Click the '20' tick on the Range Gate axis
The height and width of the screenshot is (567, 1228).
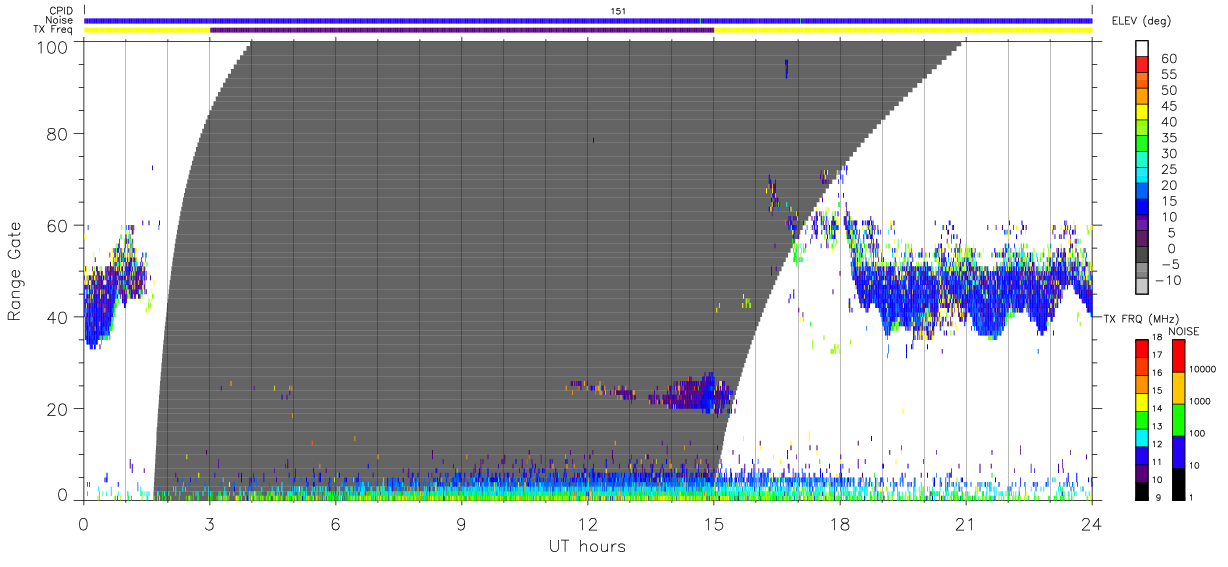59,410
